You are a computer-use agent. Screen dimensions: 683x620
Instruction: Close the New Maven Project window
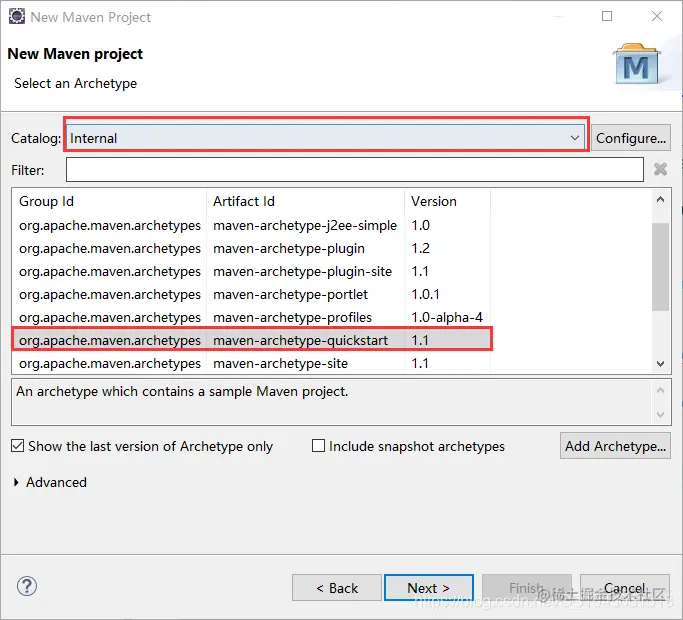click(x=657, y=16)
